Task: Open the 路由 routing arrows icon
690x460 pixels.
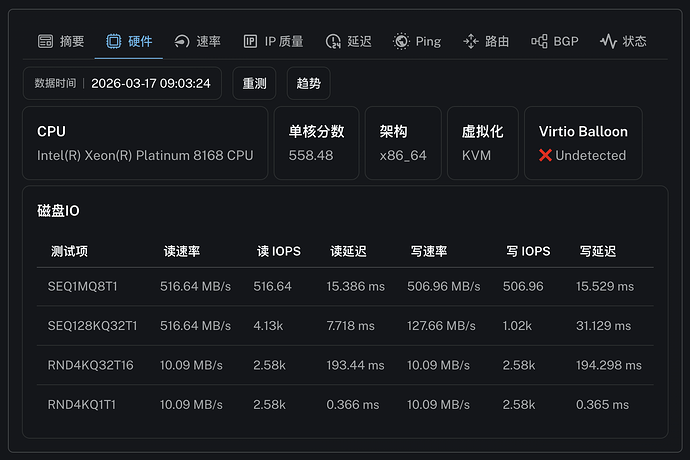Action: [x=470, y=41]
